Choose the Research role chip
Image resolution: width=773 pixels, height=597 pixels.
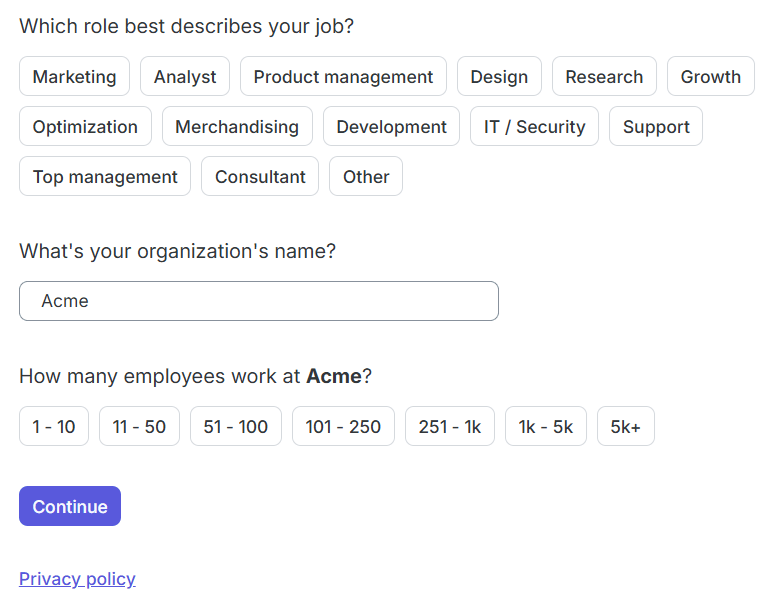click(604, 76)
